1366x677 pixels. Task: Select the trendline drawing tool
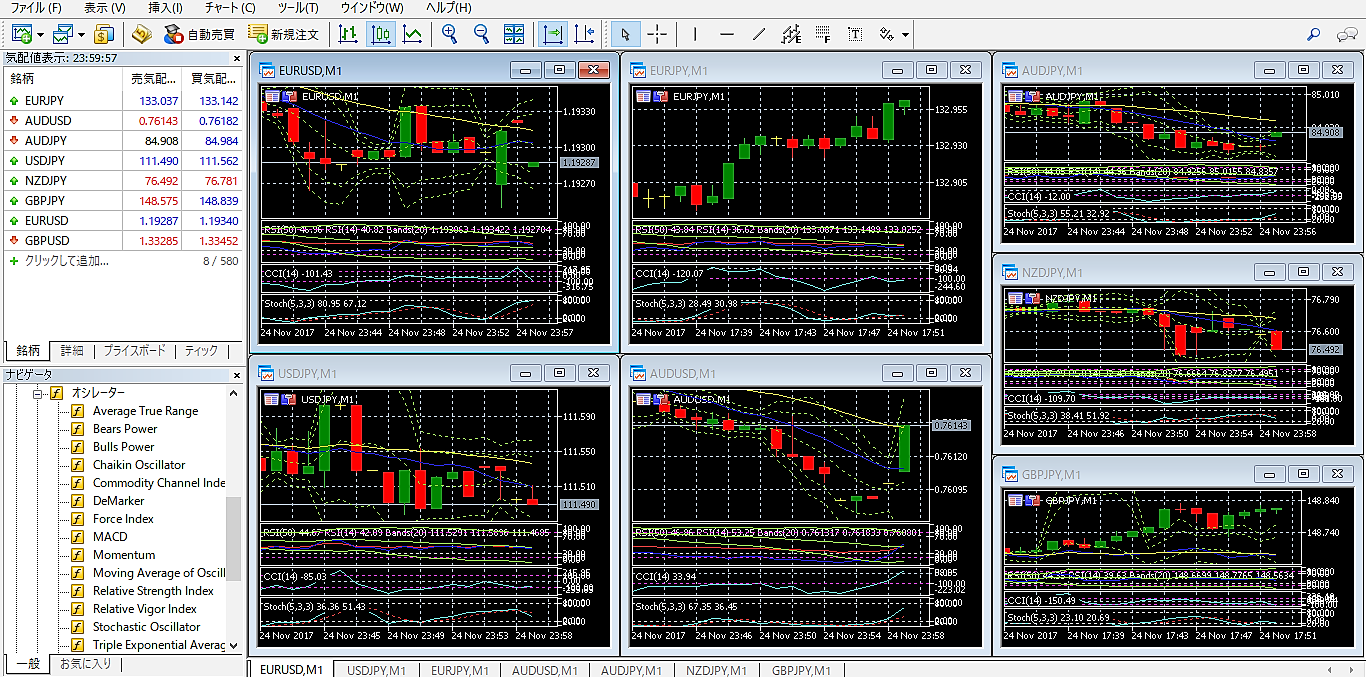point(759,34)
